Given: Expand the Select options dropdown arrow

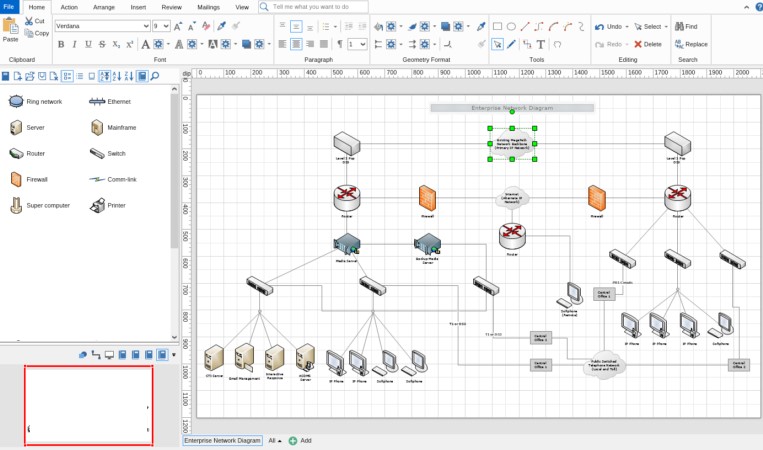Looking at the screenshot, I should 666,27.
